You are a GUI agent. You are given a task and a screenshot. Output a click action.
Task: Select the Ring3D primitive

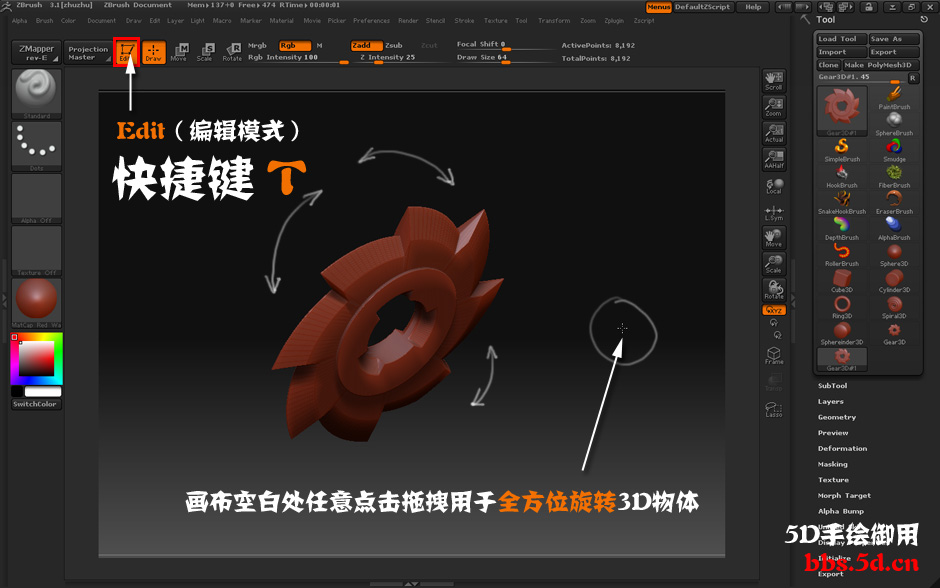[x=842, y=307]
